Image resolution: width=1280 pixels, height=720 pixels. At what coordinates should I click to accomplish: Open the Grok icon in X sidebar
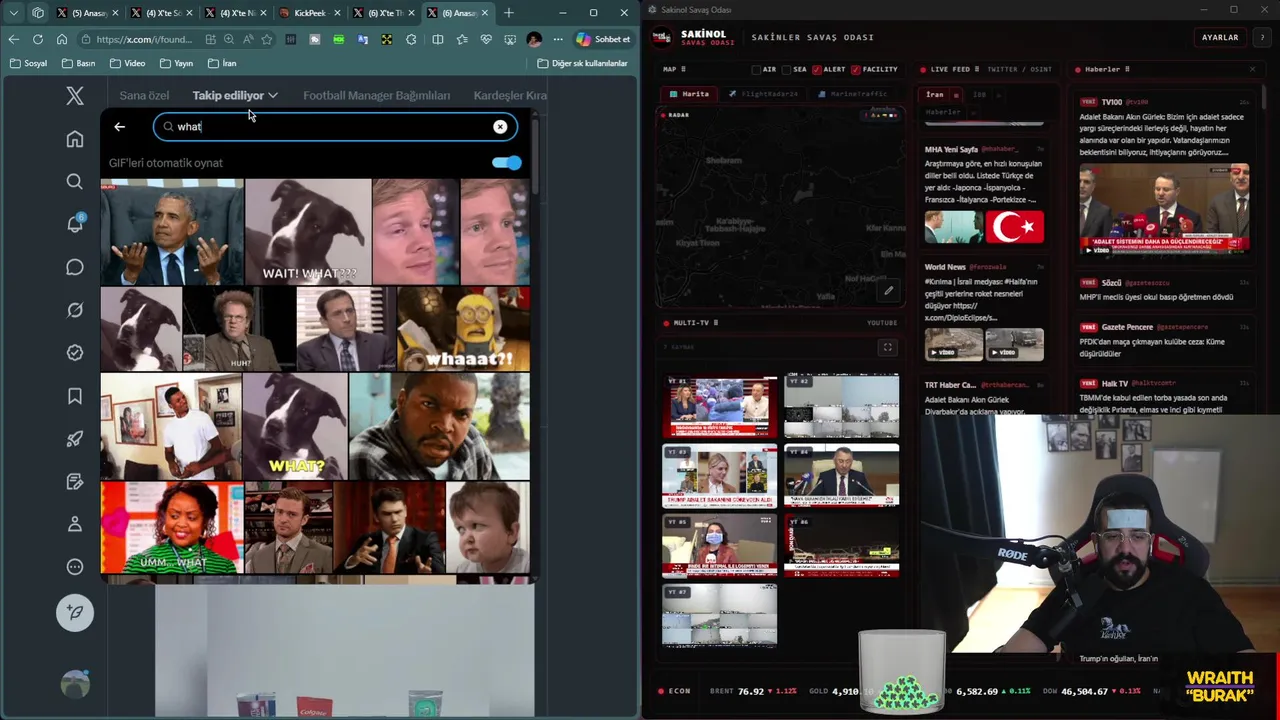click(x=75, y=310)
